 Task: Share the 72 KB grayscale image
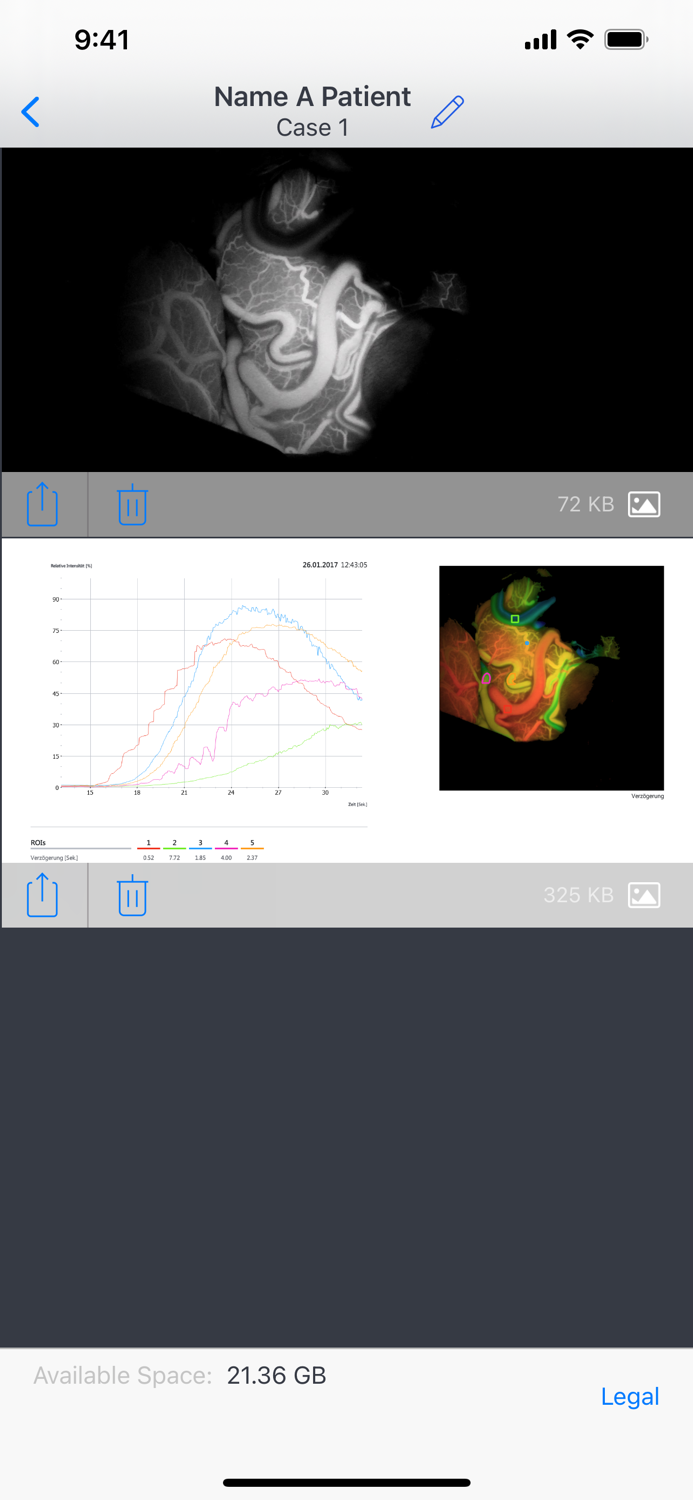pyautogui.click(x=42, y=505)
